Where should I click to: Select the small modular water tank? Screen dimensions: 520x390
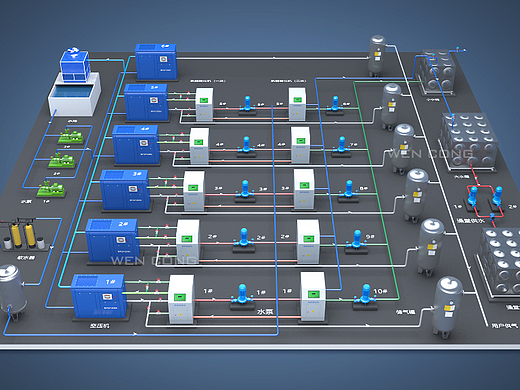437,72
